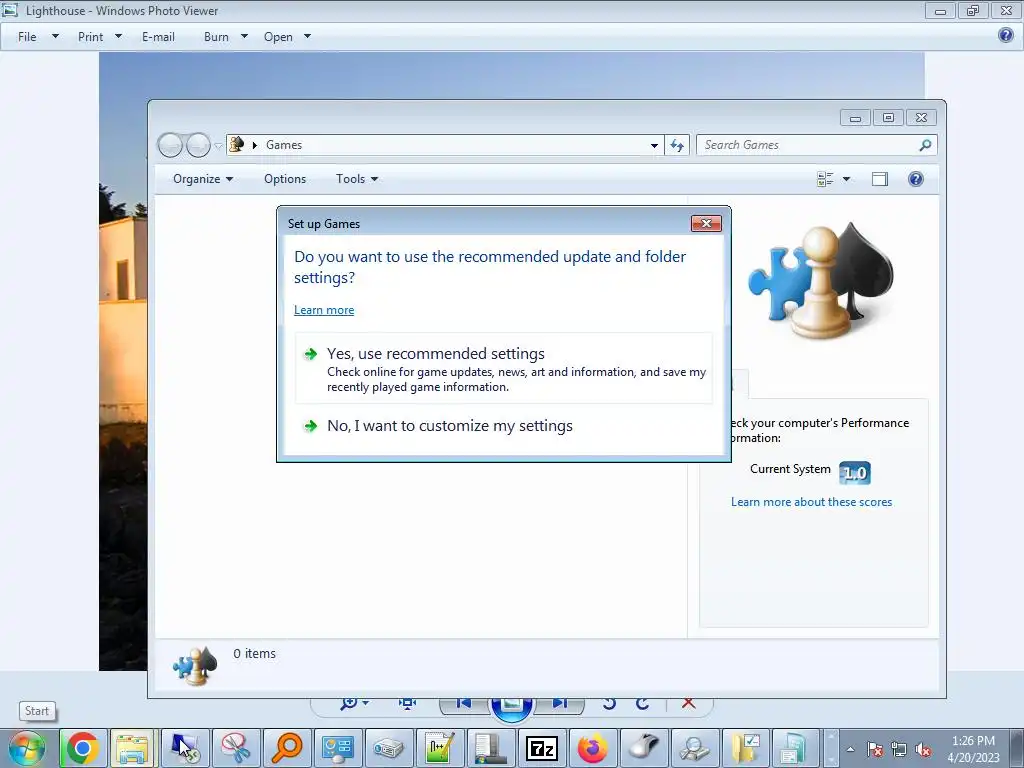Launch Firefox from the taskbar

coord(592,748)
